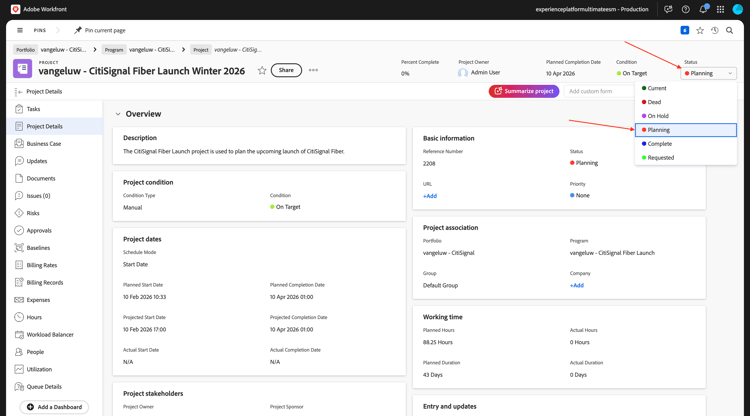
Task: Pin current page
Action: tap(100, 30)
